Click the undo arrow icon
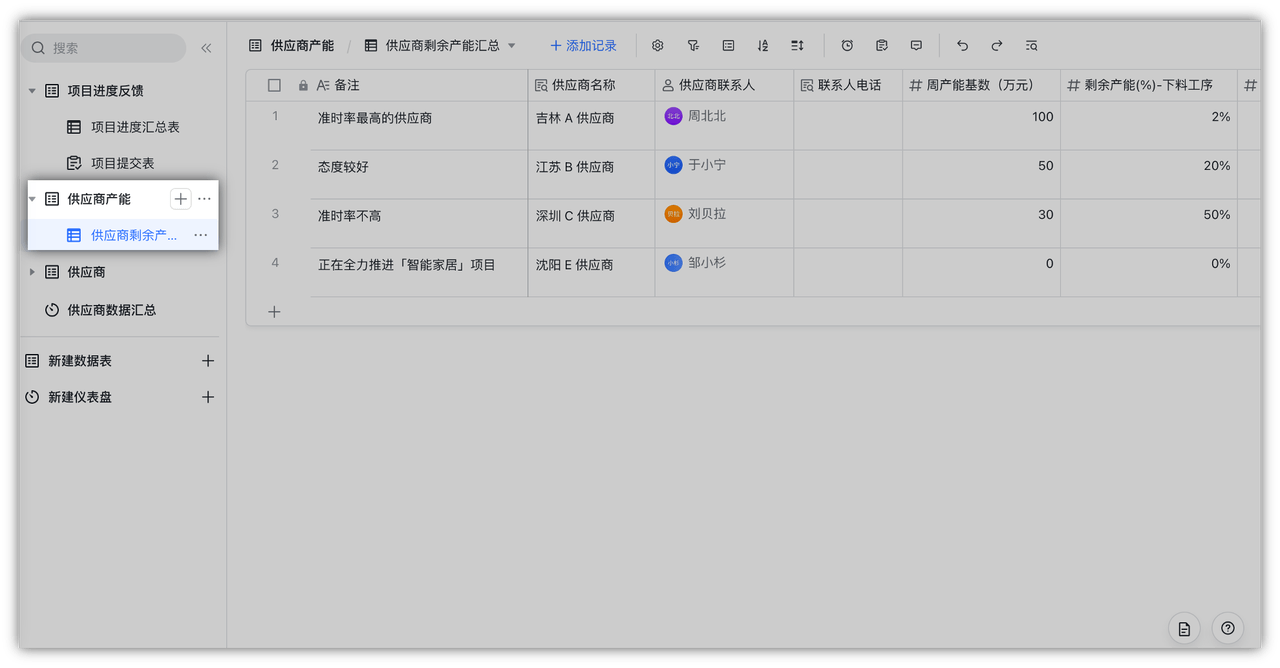The image size is (1280, 668). (962, 46)
